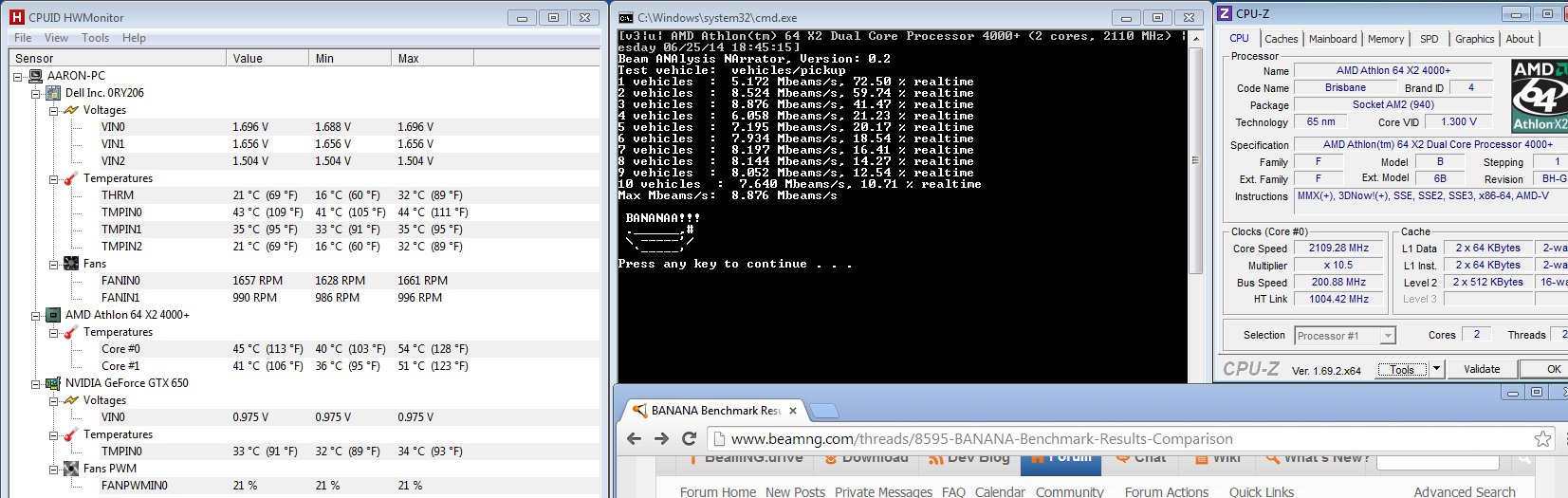Click the Advanced Search link
Viewport: 1568px width, 498px height.
1465,491
